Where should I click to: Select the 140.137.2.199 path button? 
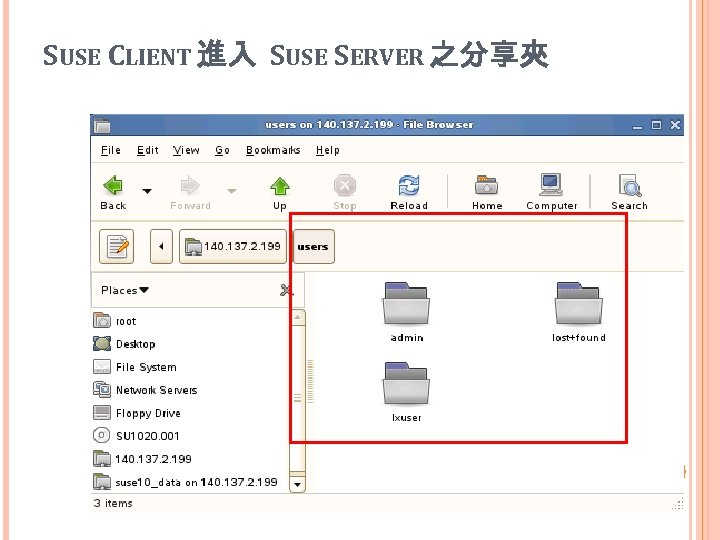tap(233, 247)
